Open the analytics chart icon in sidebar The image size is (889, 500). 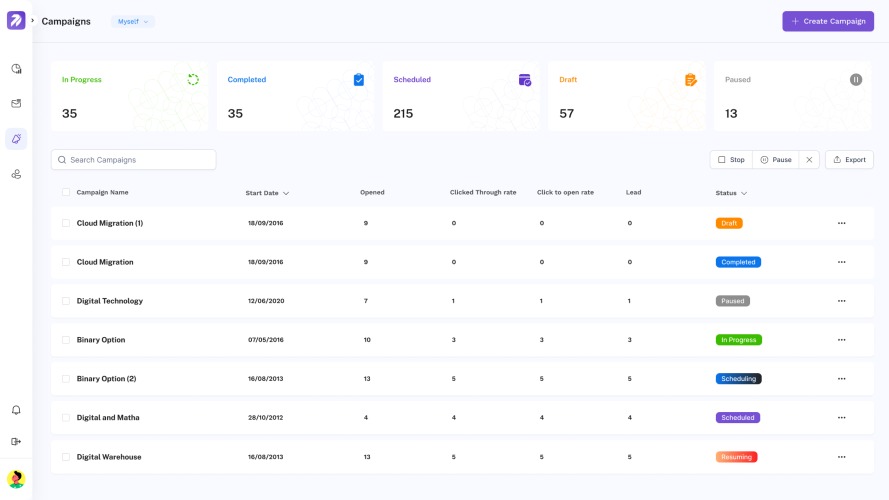click(x=16, y=69)
